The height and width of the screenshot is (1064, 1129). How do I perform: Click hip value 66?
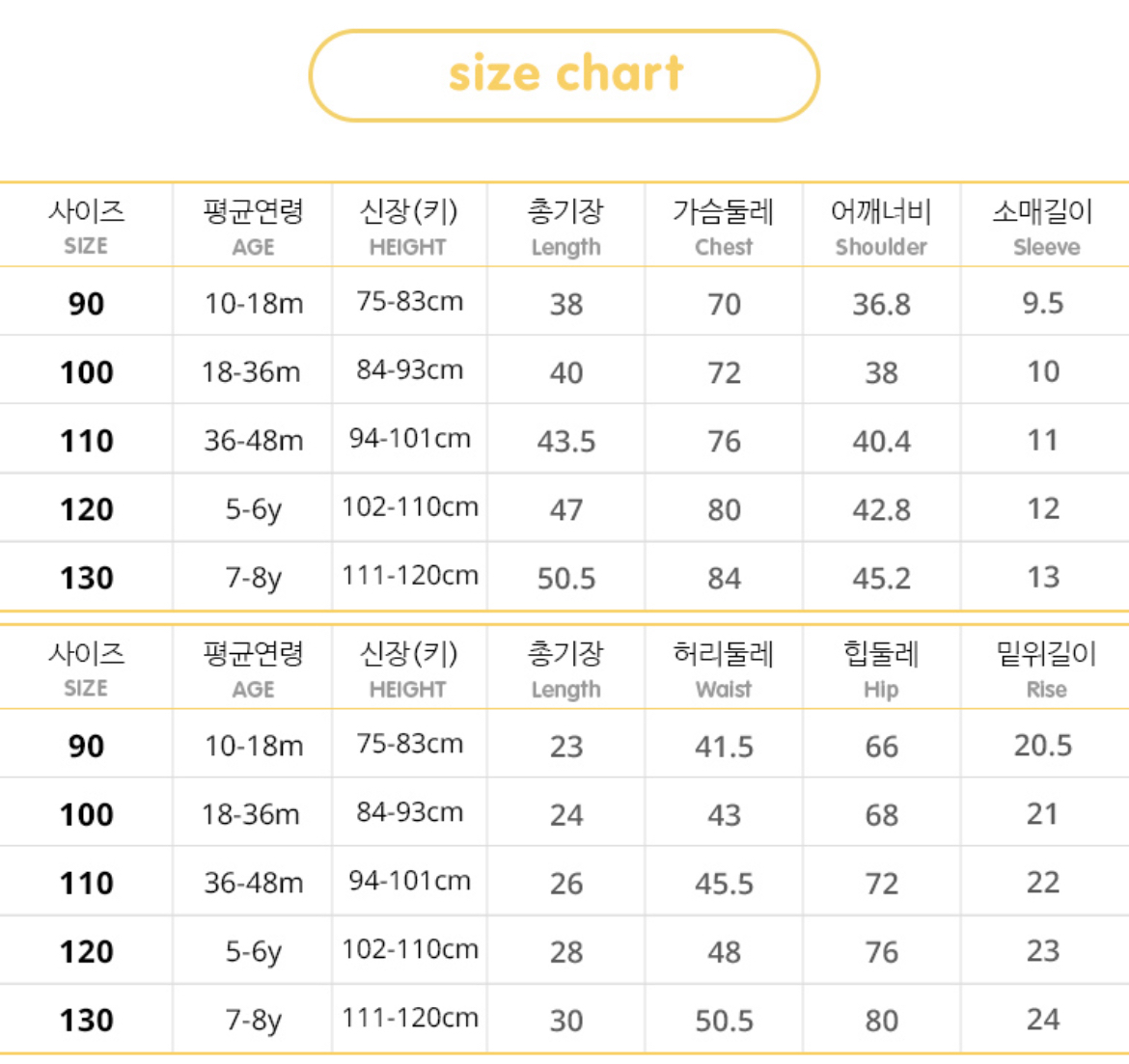tap(881, 747)
